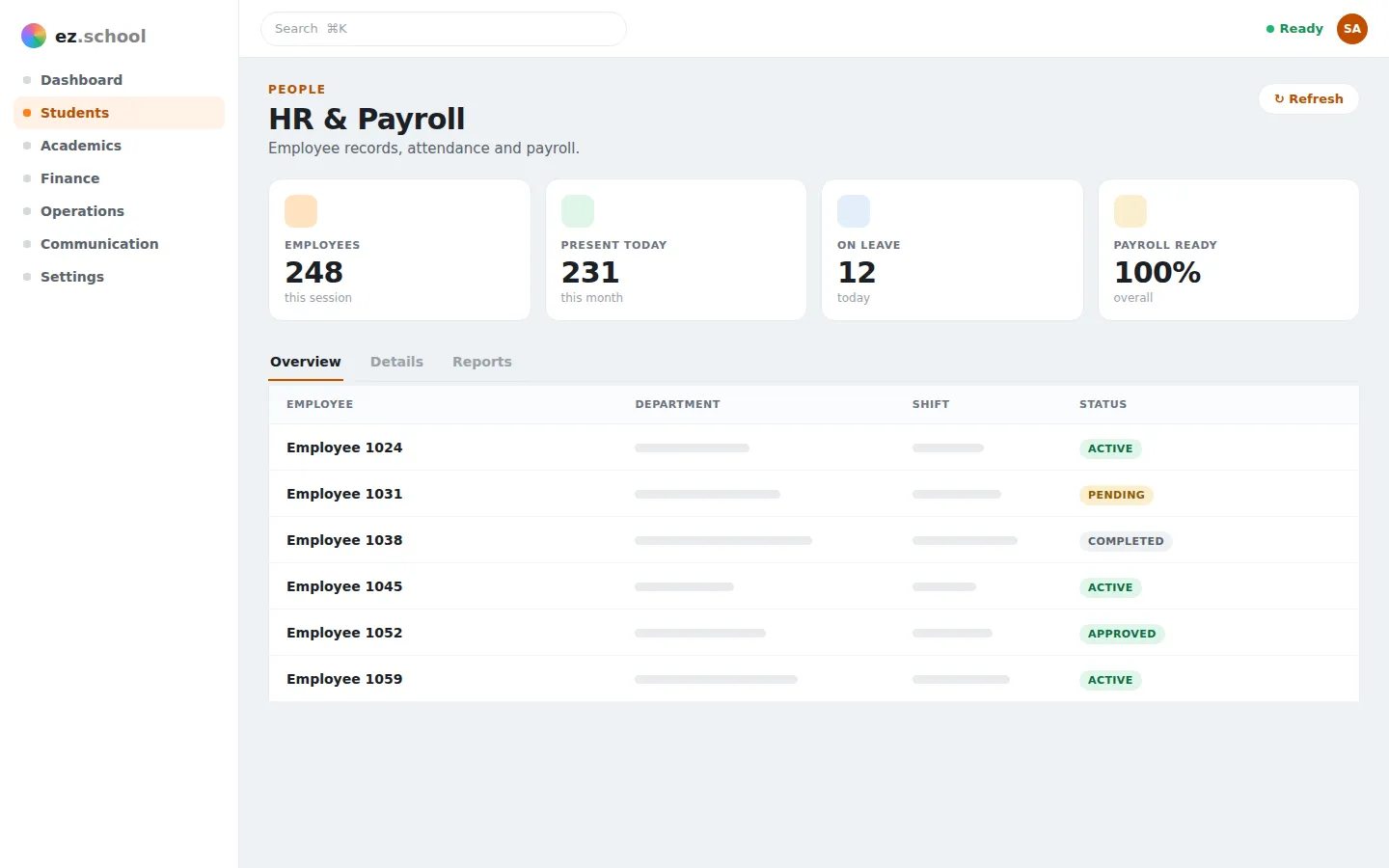Viewport: 1389px width, 868px height.
Task: Click the blue On Leave card icon
Action: pyautogui.click(x=854, y=211)
